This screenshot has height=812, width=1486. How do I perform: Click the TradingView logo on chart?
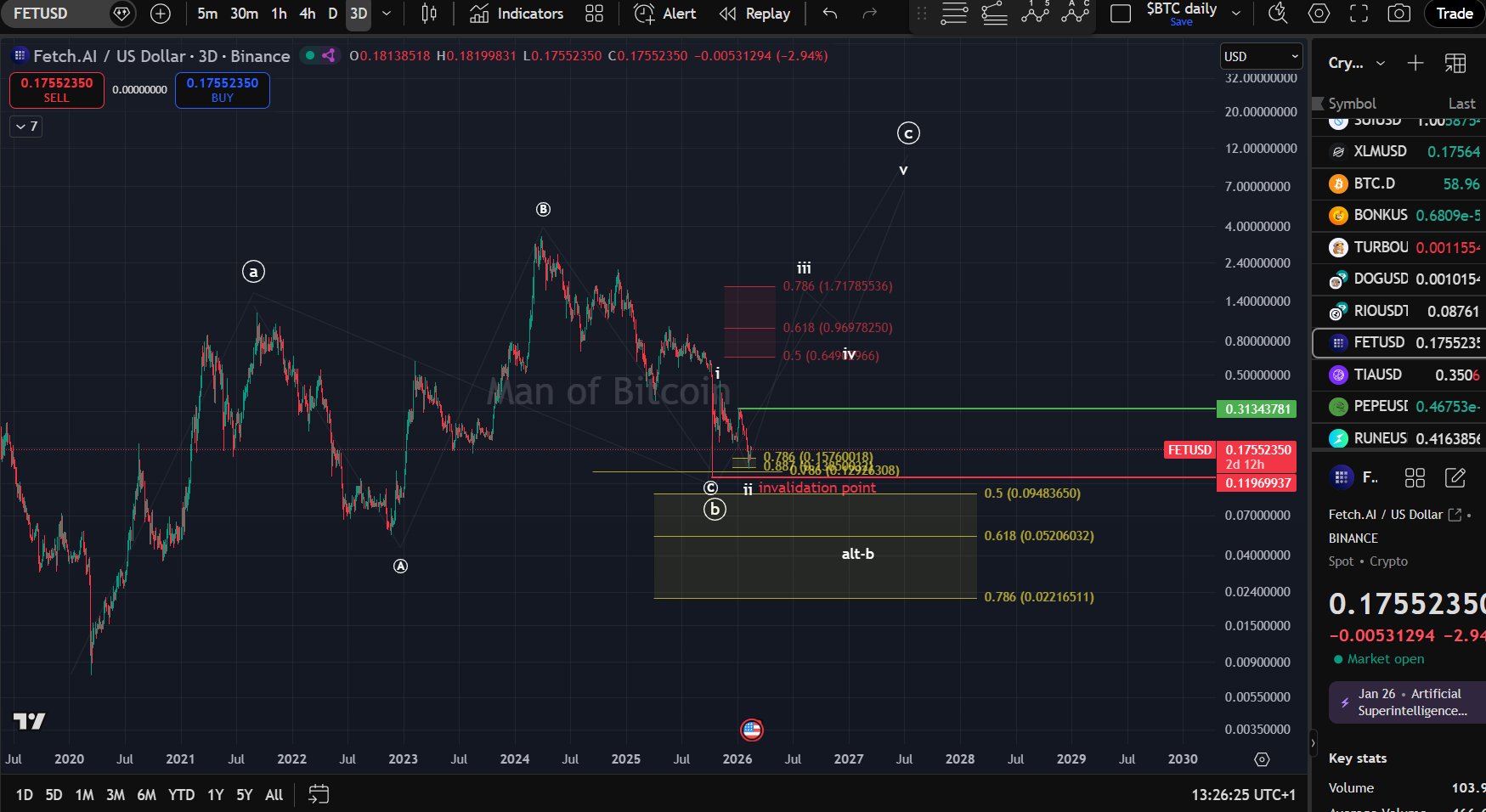pyautogui.click(x=30, y=721)
